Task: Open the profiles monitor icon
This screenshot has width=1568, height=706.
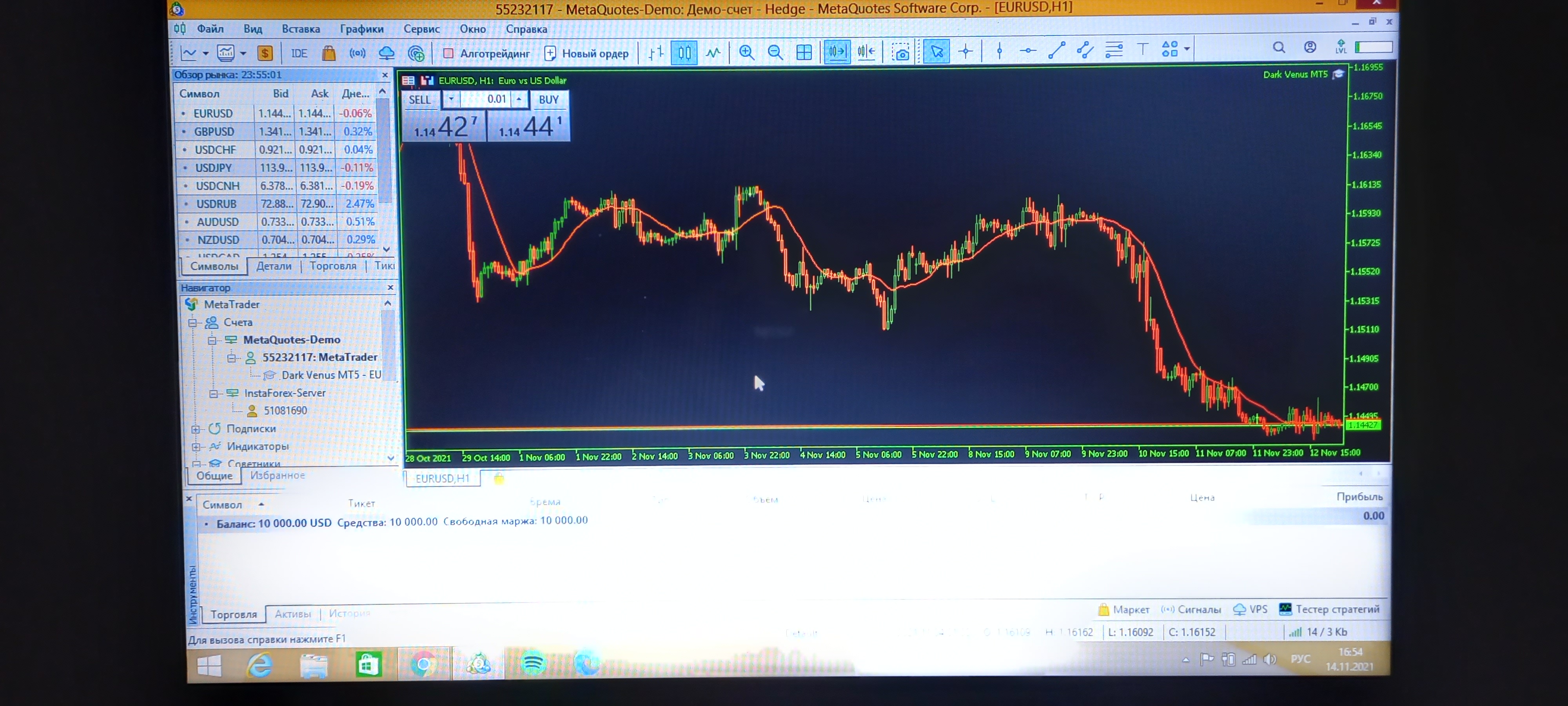Action: click(225, 54)
